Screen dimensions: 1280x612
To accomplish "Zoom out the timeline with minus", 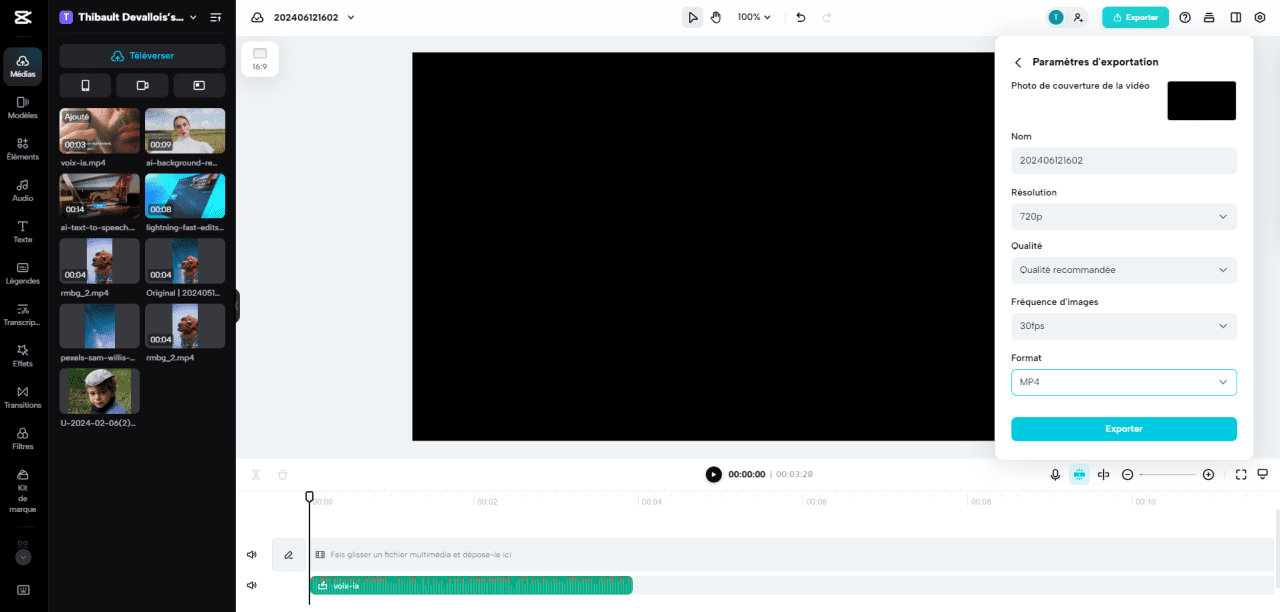I will [1128, 474].
